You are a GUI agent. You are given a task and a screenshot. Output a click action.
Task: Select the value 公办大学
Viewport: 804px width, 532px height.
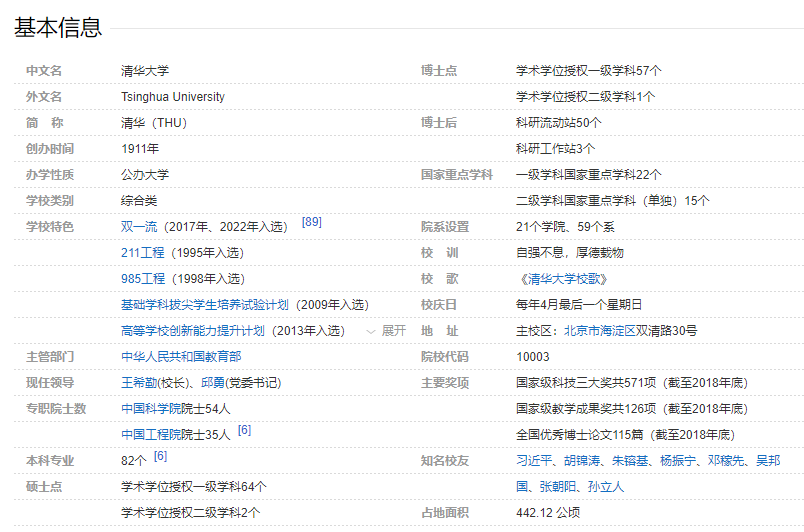point(145,175)
